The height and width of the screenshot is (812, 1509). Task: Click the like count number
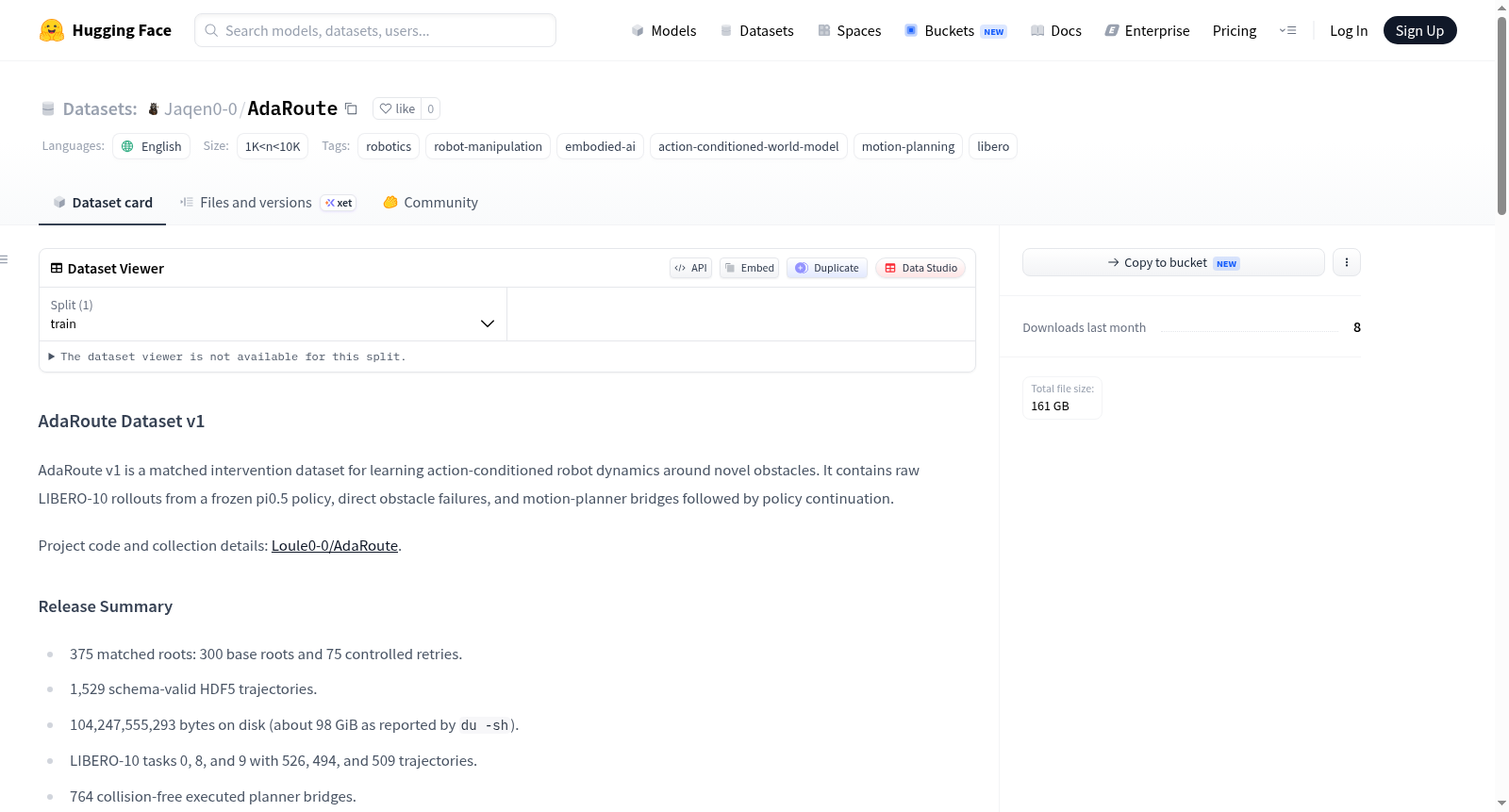[x=431, y=108]
